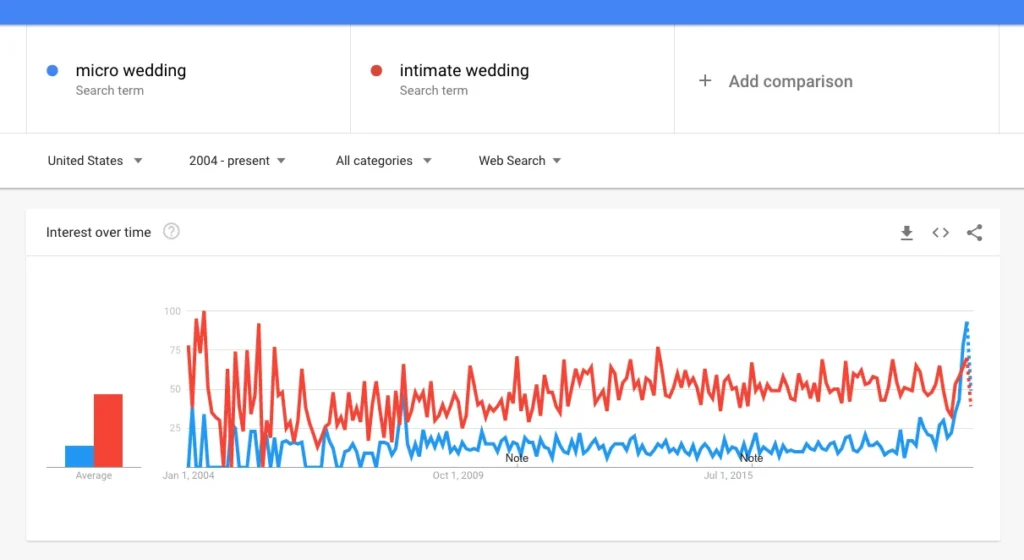Open the 2004 - present date range dropdown
The image size is (1024, 560).
237,161
